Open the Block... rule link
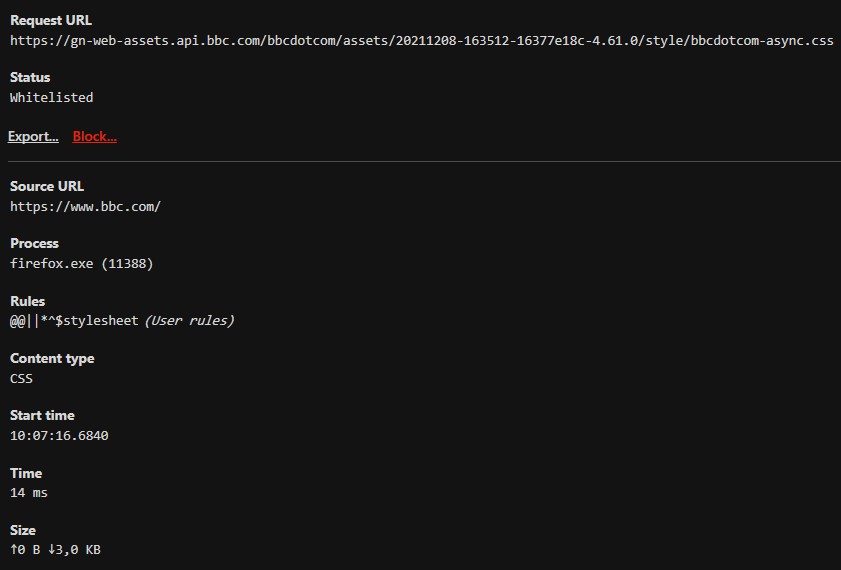Screen dimensions: 841x570 tap(95, 137)
